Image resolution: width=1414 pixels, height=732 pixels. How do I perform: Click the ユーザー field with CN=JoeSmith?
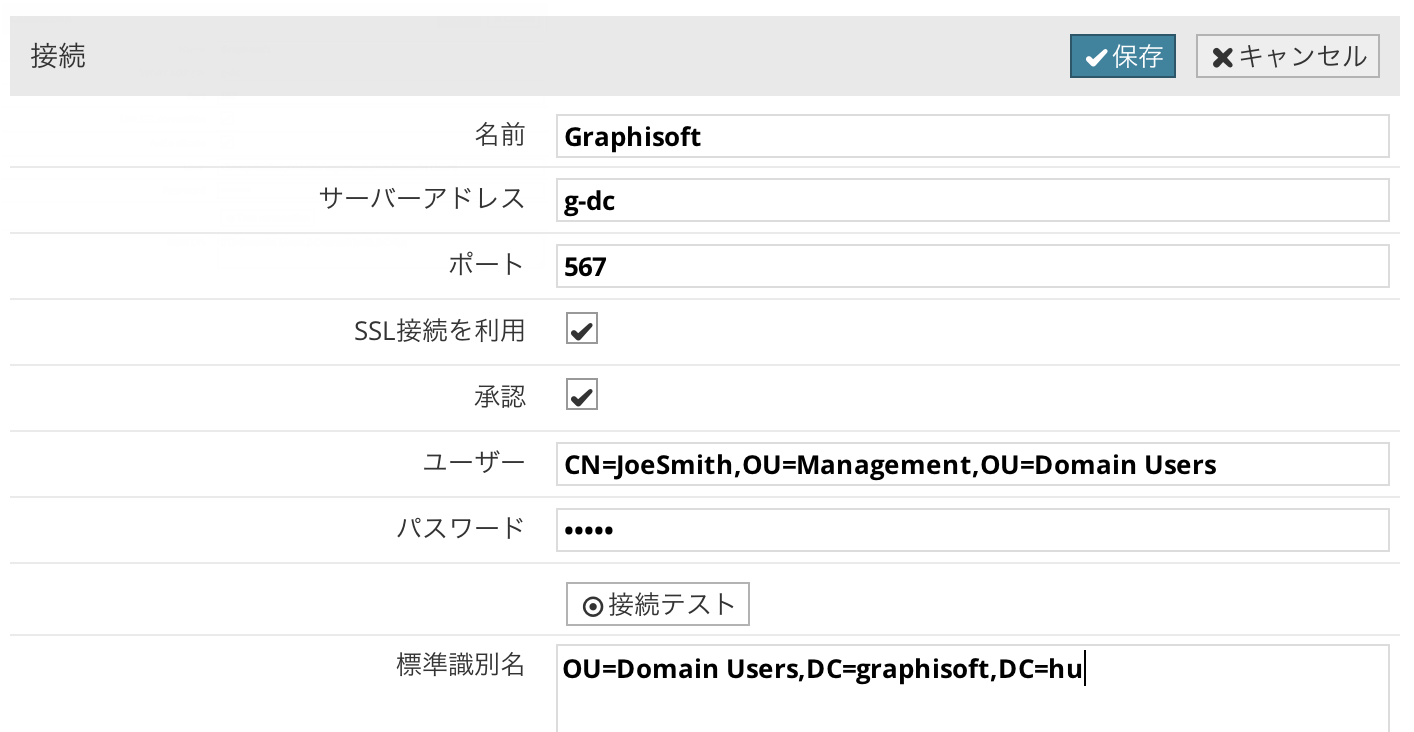[972, 464]
